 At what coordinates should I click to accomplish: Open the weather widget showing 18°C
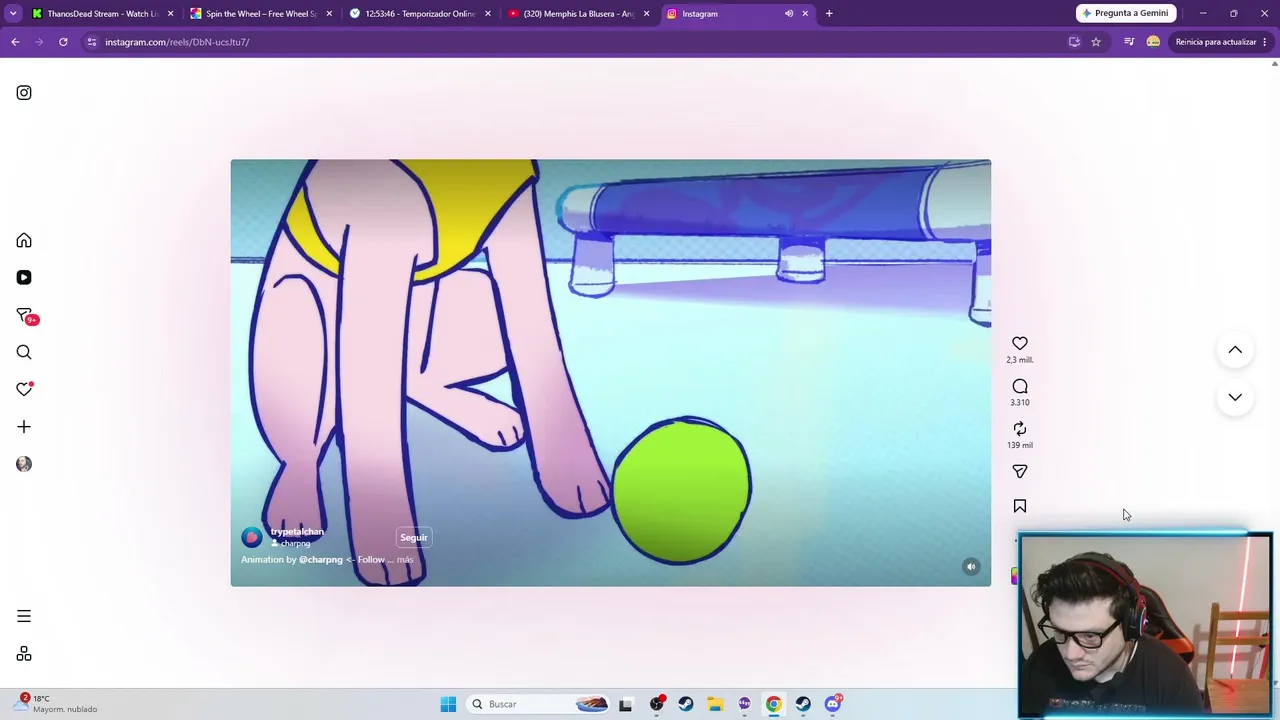(58, 704)
